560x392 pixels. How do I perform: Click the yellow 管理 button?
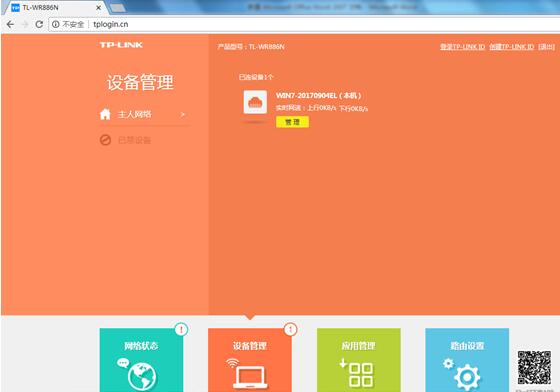(292, 122)
